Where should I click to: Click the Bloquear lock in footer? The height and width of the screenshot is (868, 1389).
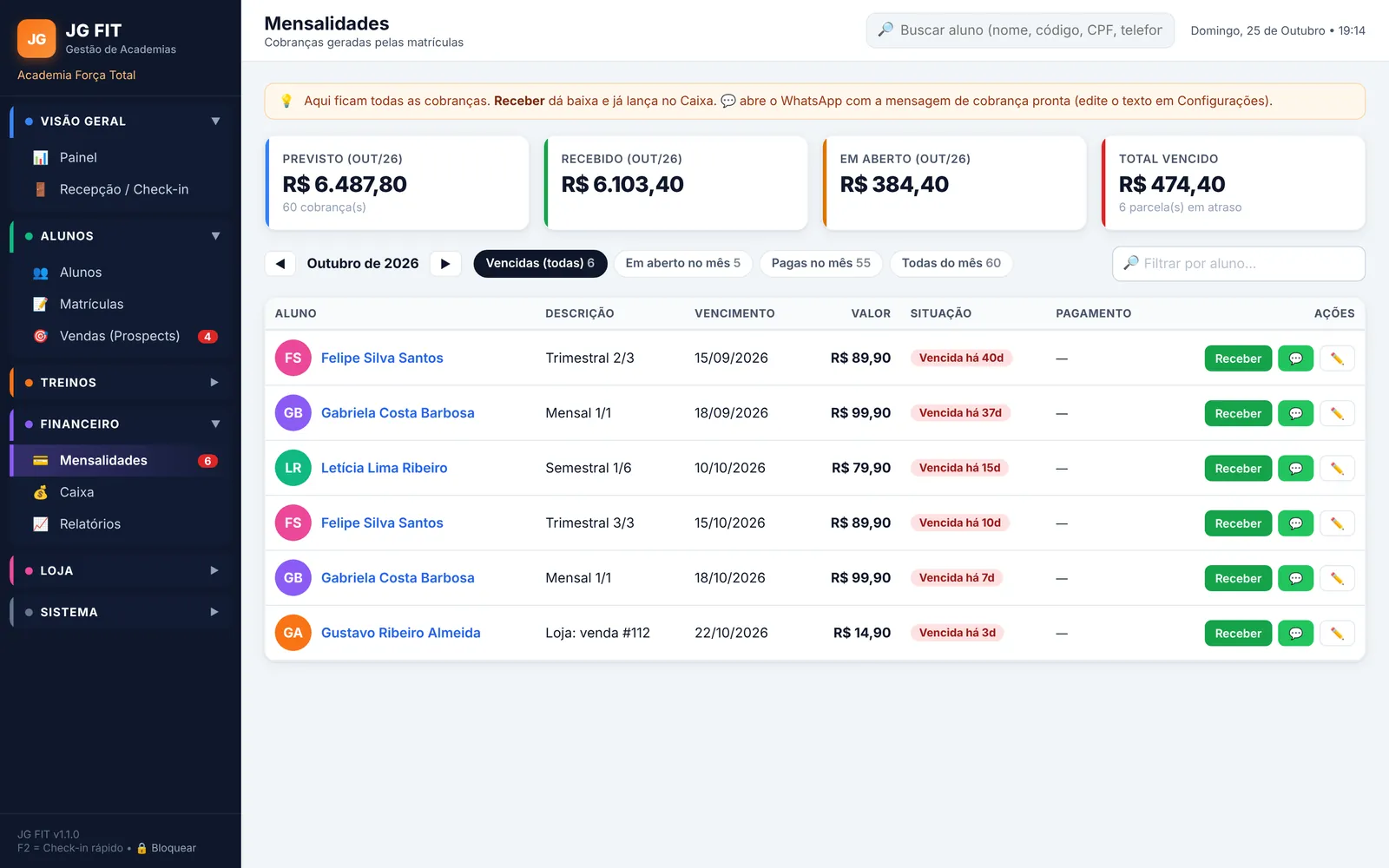click(166, 848)
